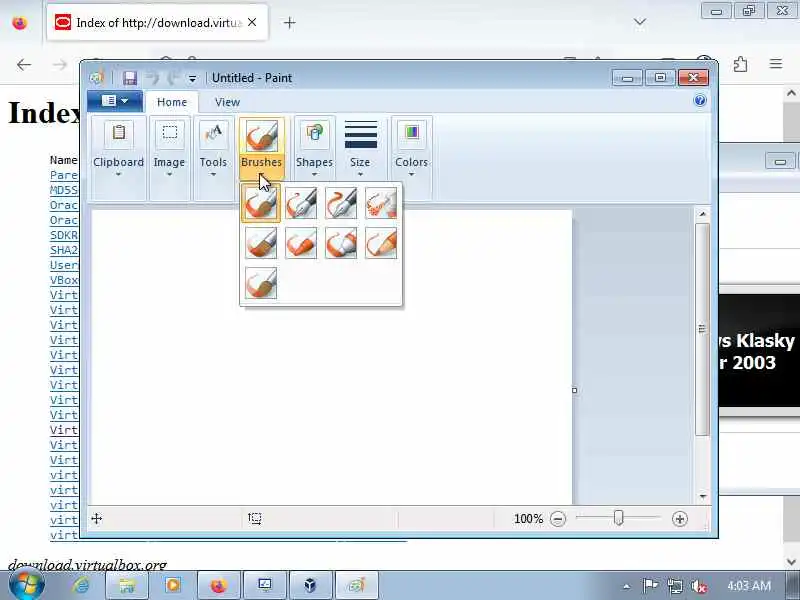Screen dimensions: 800x600
Task: Click the zoom slider handle in Paint's status bar
Action: coord(618,518)
